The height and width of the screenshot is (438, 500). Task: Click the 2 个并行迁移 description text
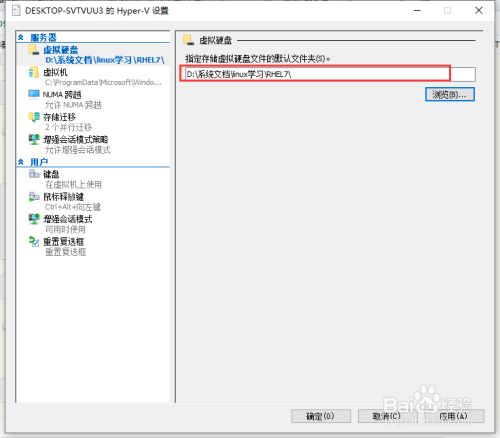(68, 127)
